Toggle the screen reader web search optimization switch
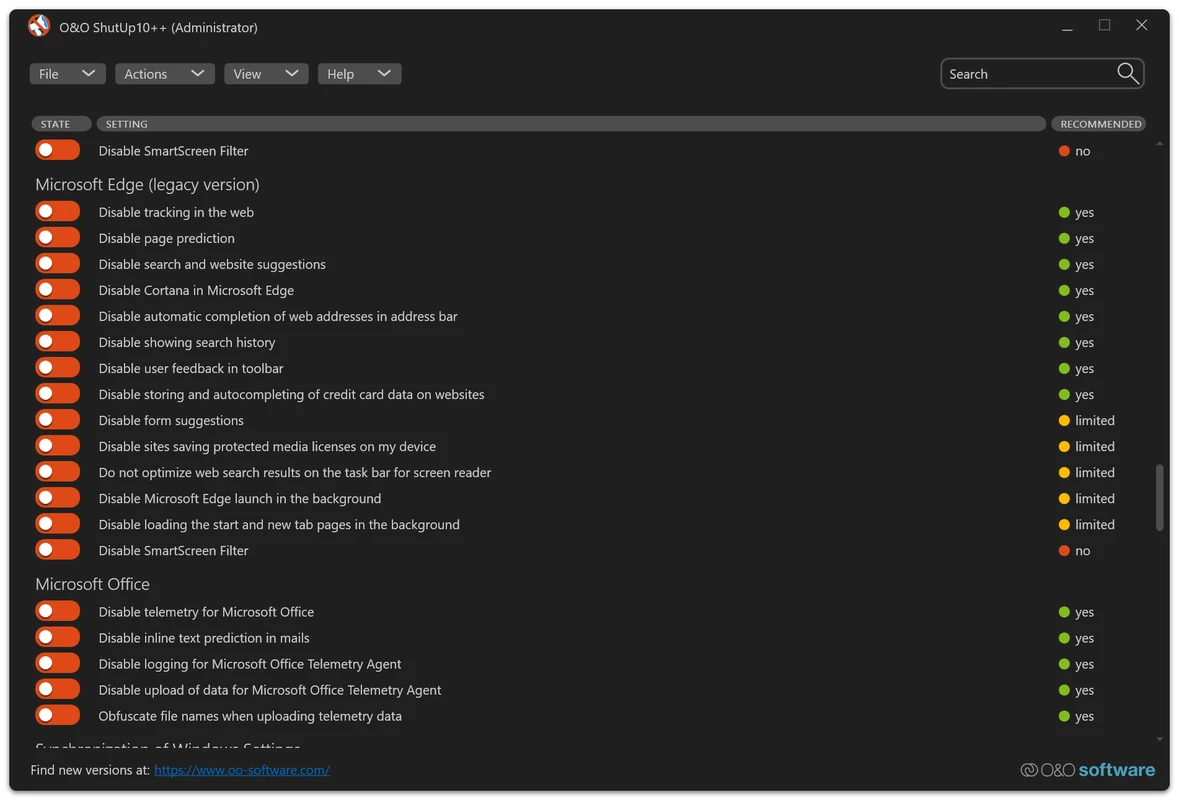The width and height of the screenshot is (1179, 800). pyautogui.click(x=57, y=472)
